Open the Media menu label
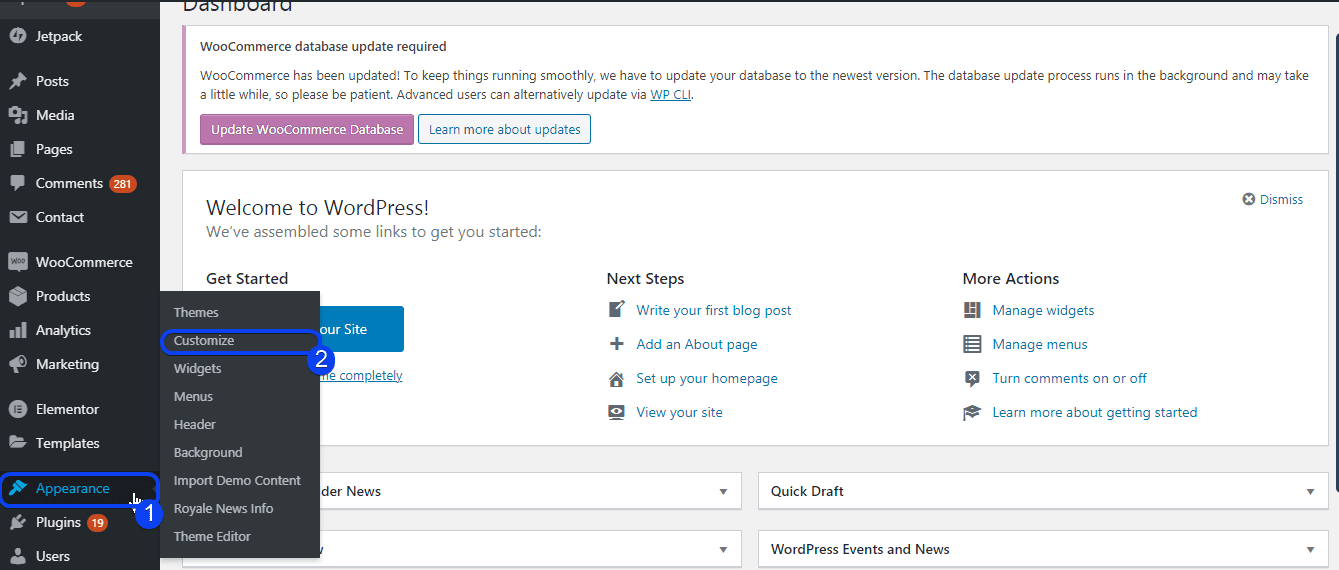 pos(55,115)
